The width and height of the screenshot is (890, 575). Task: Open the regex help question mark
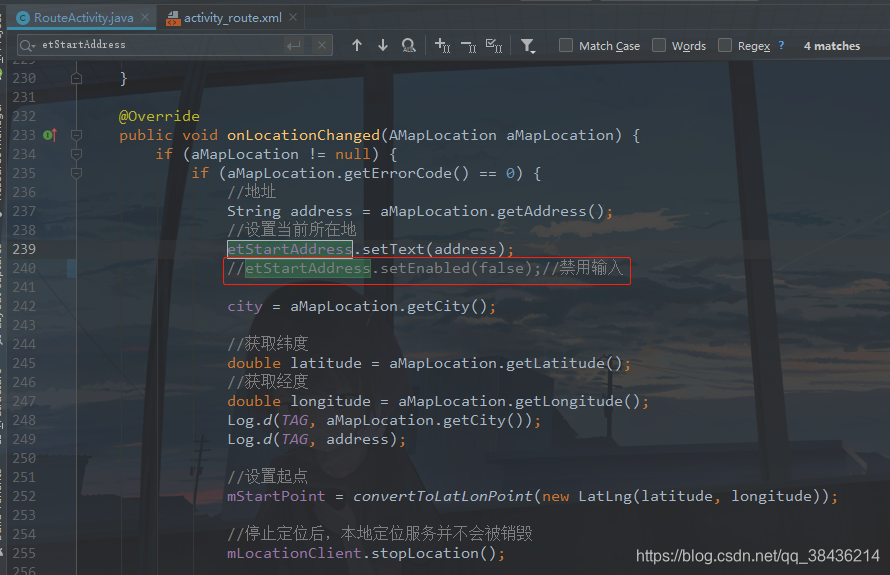pyautogui.click(x=781, y=45)
